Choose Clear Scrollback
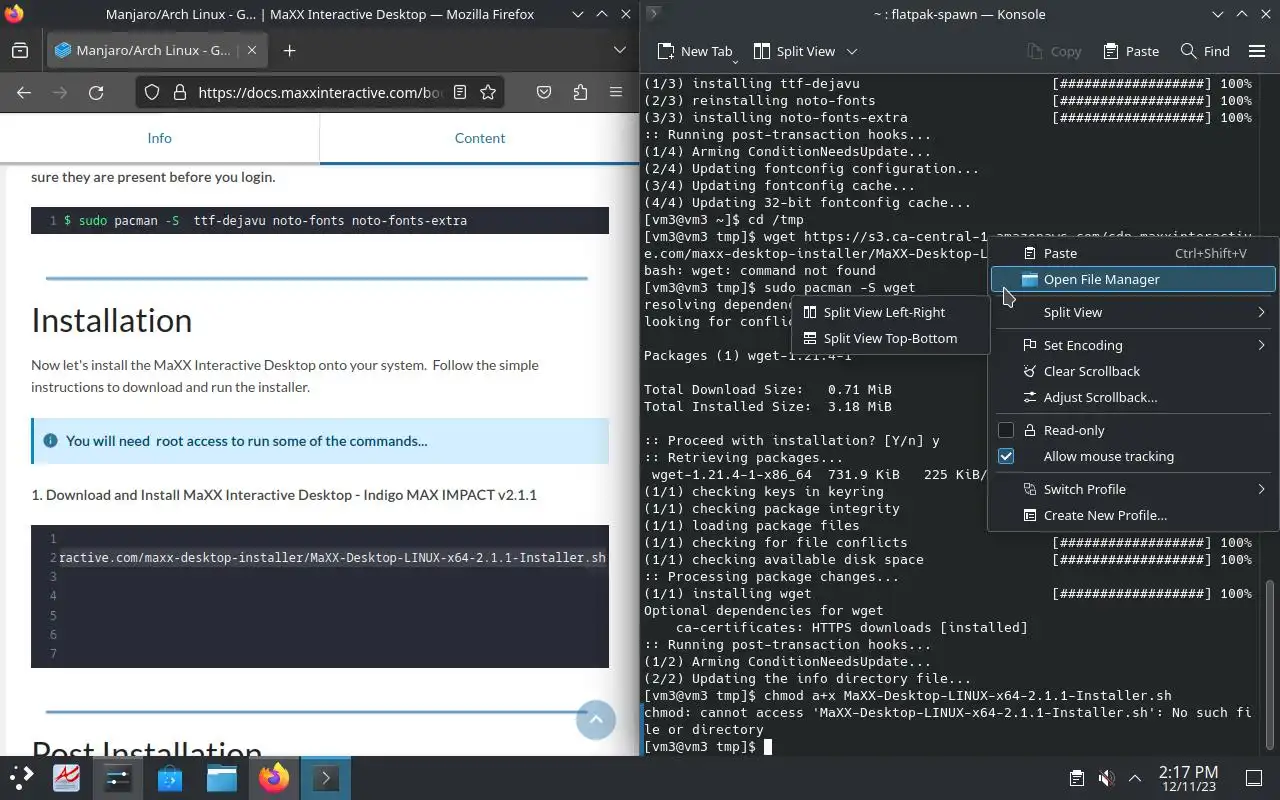The height and width of the screenshot is (800, 1280). [x=1133, y=371]
